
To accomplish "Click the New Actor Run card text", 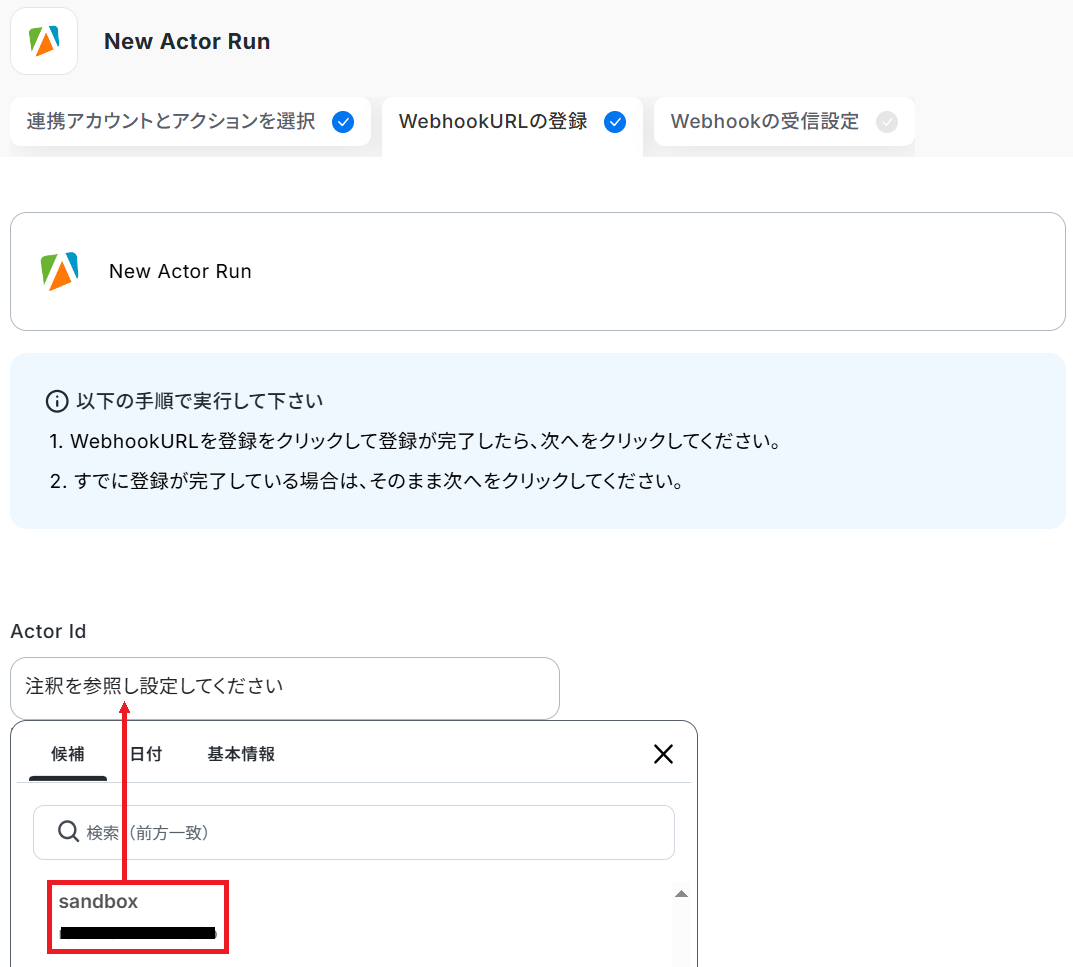I will 180,271.
